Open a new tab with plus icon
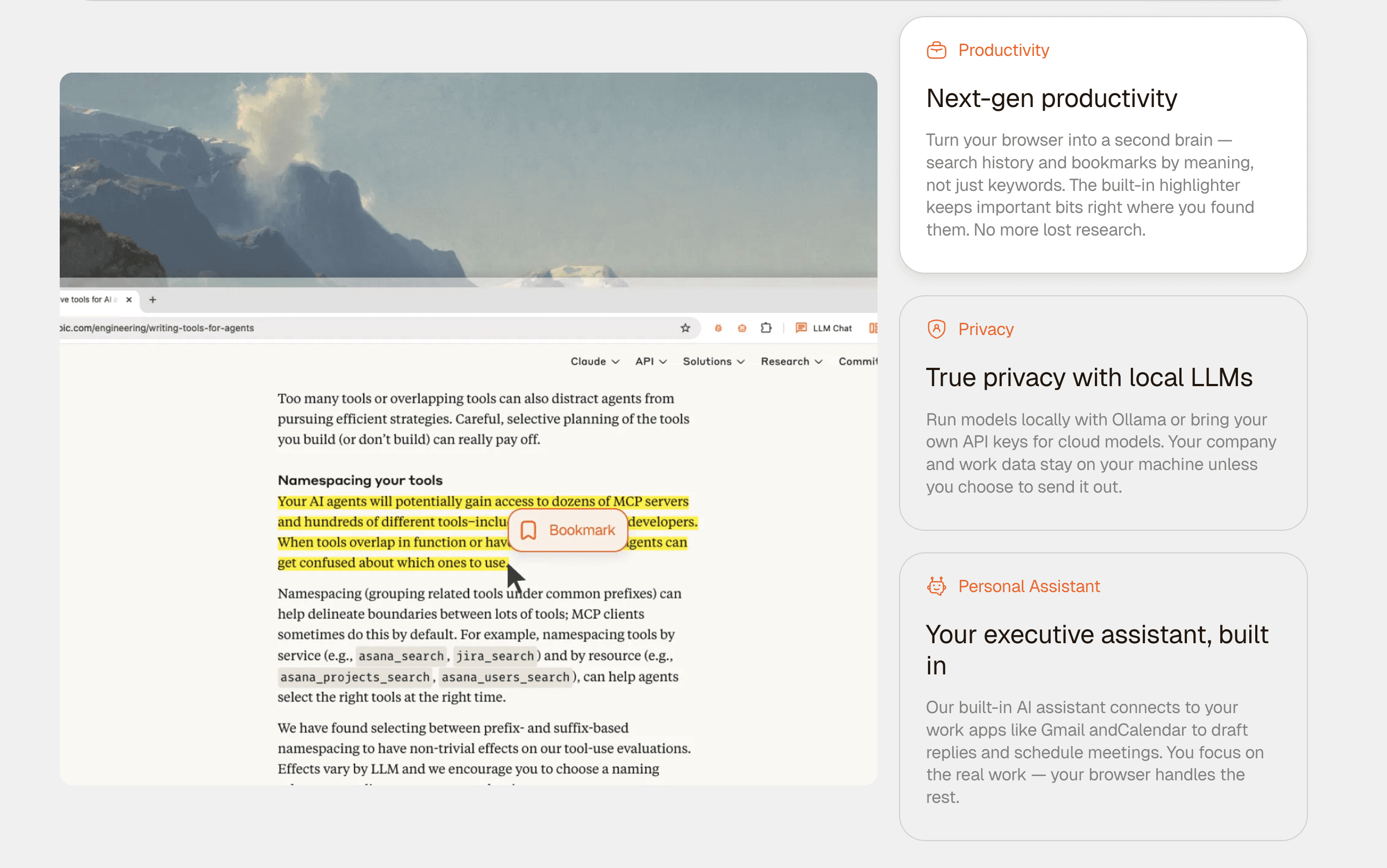The height and width of the screenshot is (868, 1387). 153,300
